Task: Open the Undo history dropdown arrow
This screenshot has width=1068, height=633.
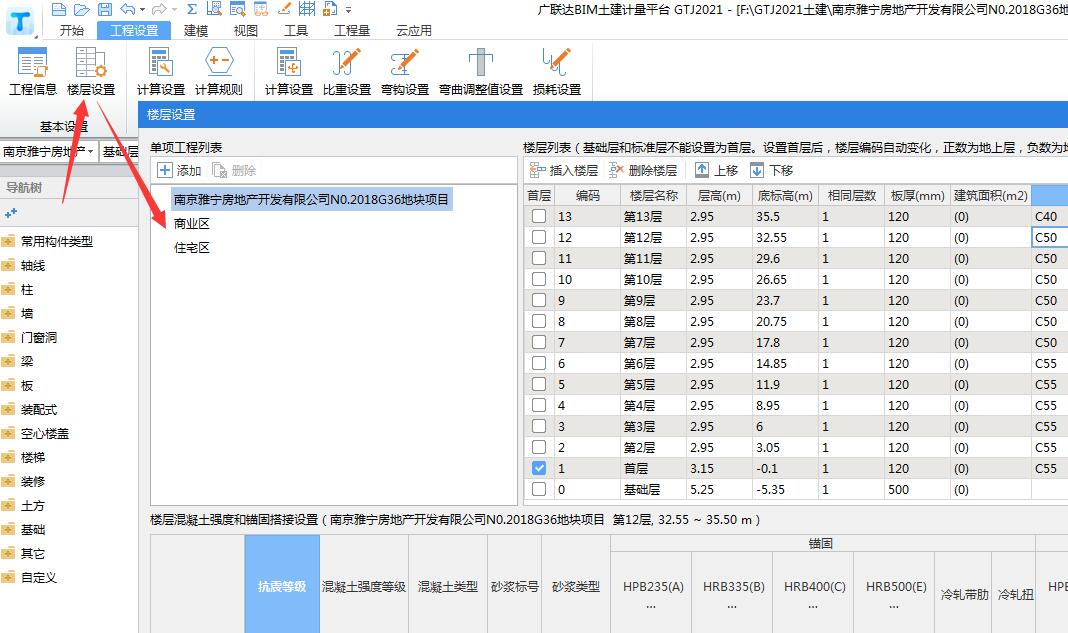Action: point(142,10)
